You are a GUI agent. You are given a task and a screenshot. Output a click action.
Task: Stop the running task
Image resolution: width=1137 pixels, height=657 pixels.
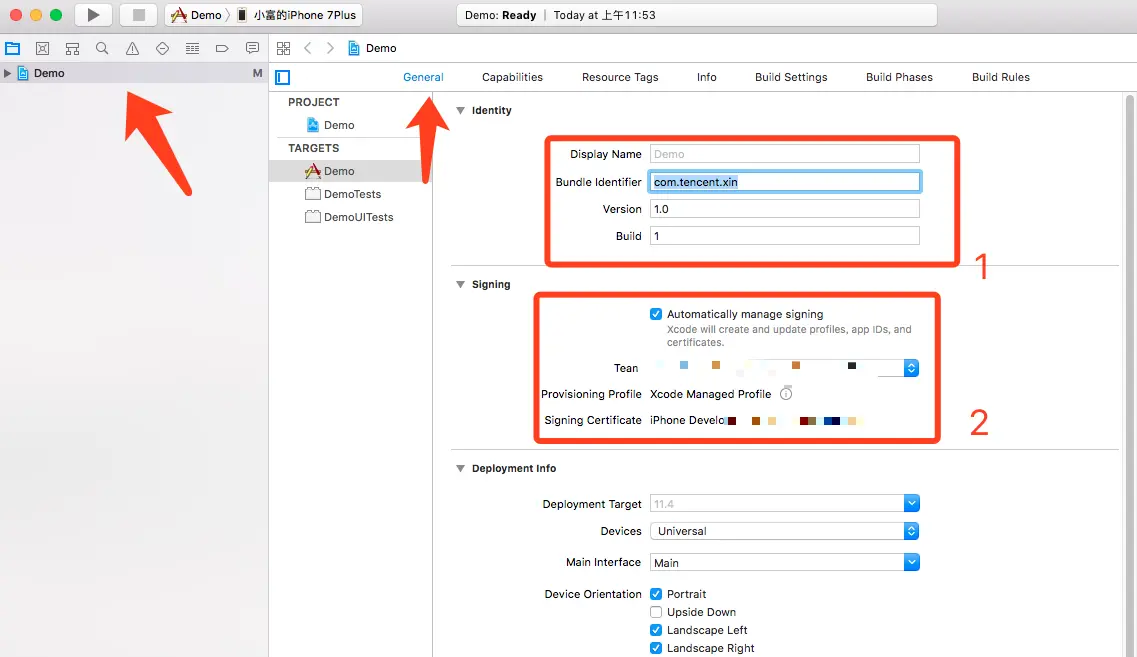(x=138, y=15)
